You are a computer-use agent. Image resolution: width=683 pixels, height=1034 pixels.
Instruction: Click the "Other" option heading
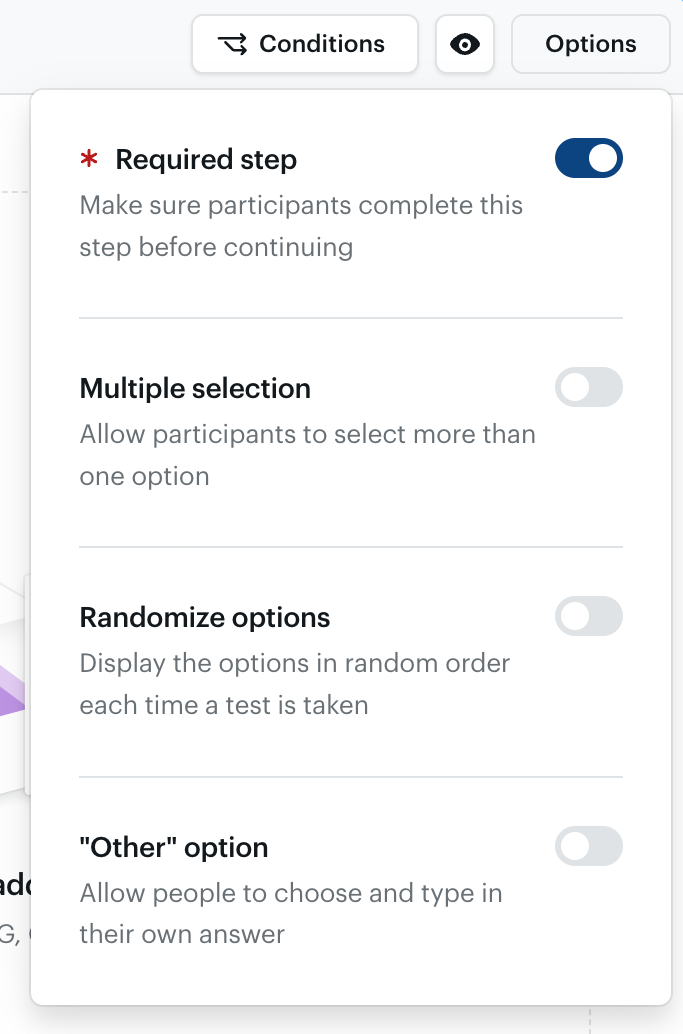[174, 846]
